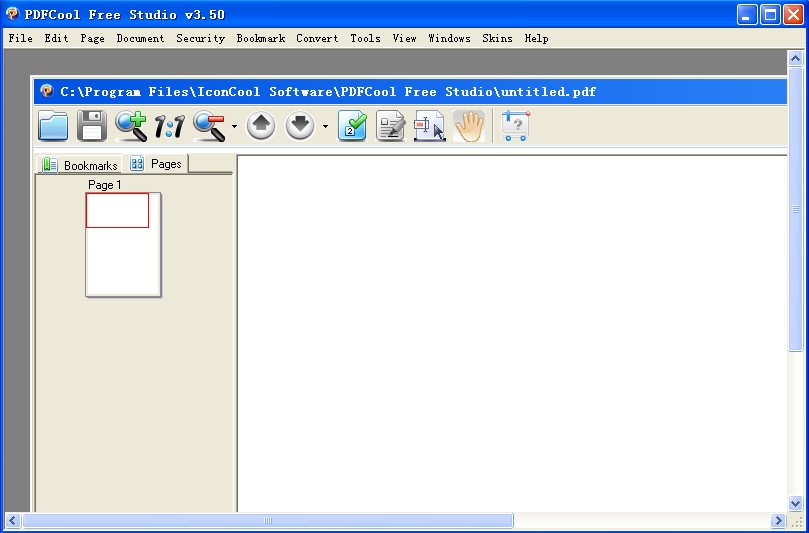Switch to the Pages tab
Image resolution: width=809 pixels, height=533 pixels.
coord(156,164)
